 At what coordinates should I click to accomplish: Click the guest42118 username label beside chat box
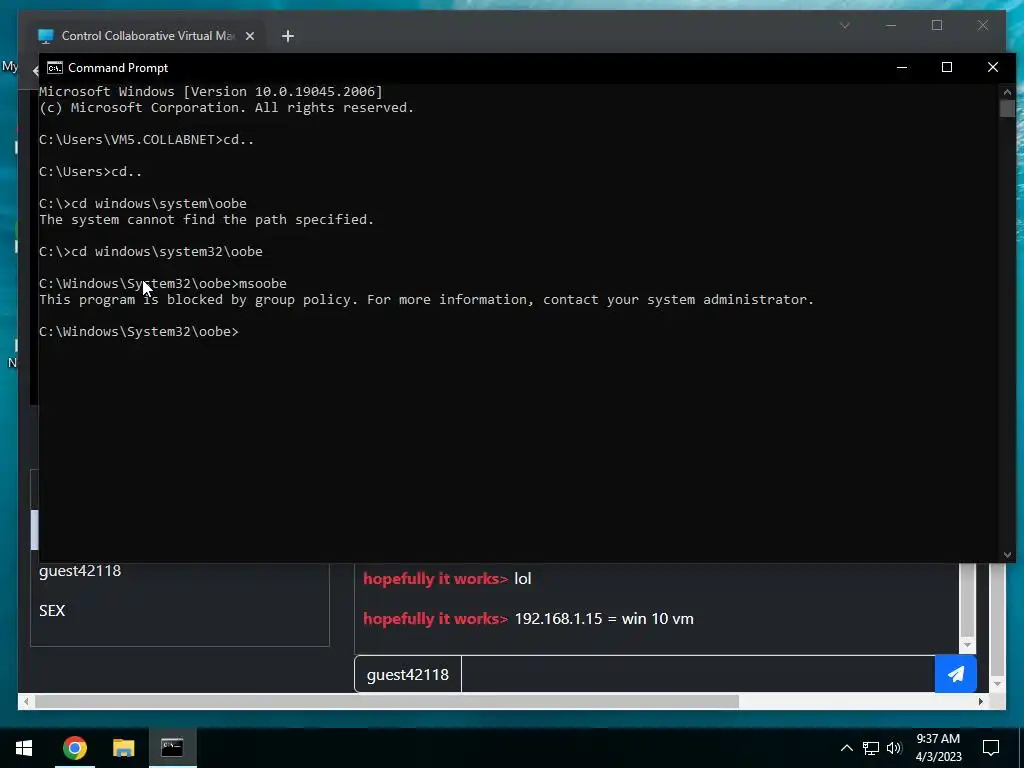[x=408, y=675]
